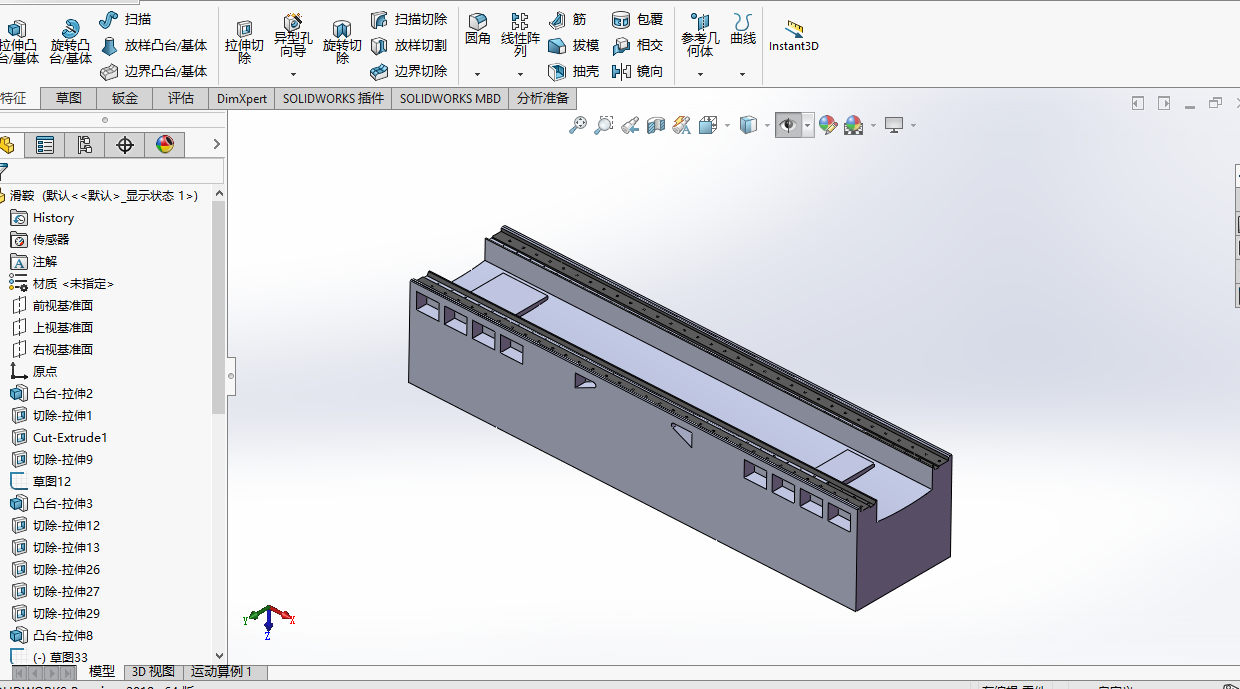Click Apply Scene icon
Viewport: 1240px width, 689px height.
click(853, 125)
